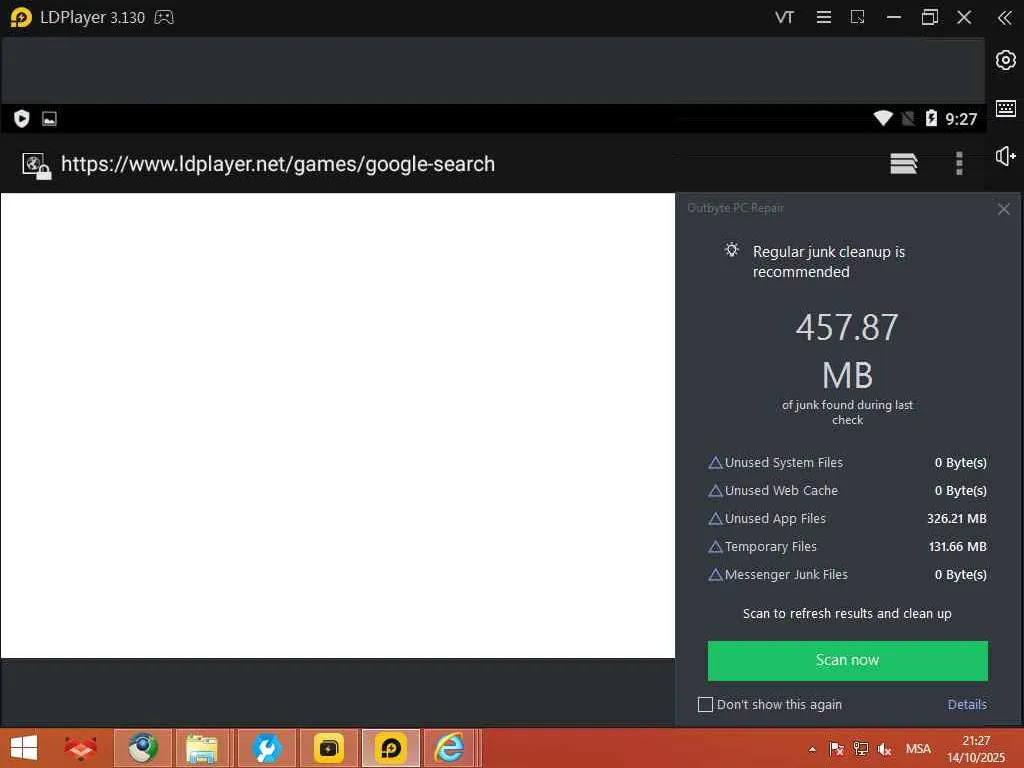Open the Windows Start button
Viewport: 1024px width, 768px height.
24,748
